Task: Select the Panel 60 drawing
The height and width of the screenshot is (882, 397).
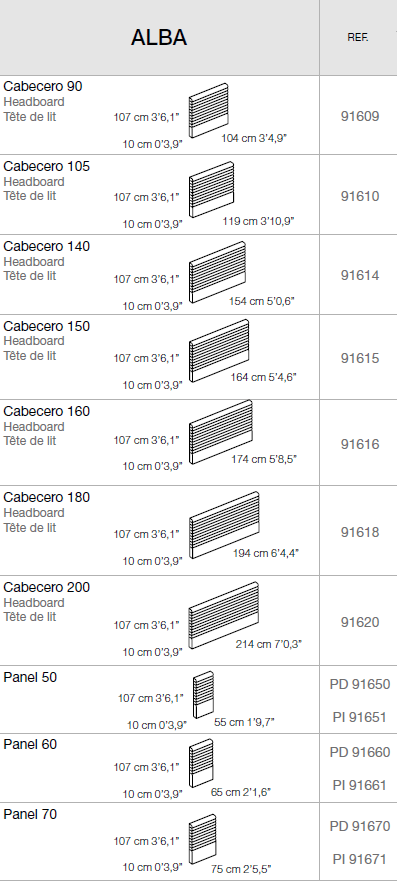Action: coord(202,763)
